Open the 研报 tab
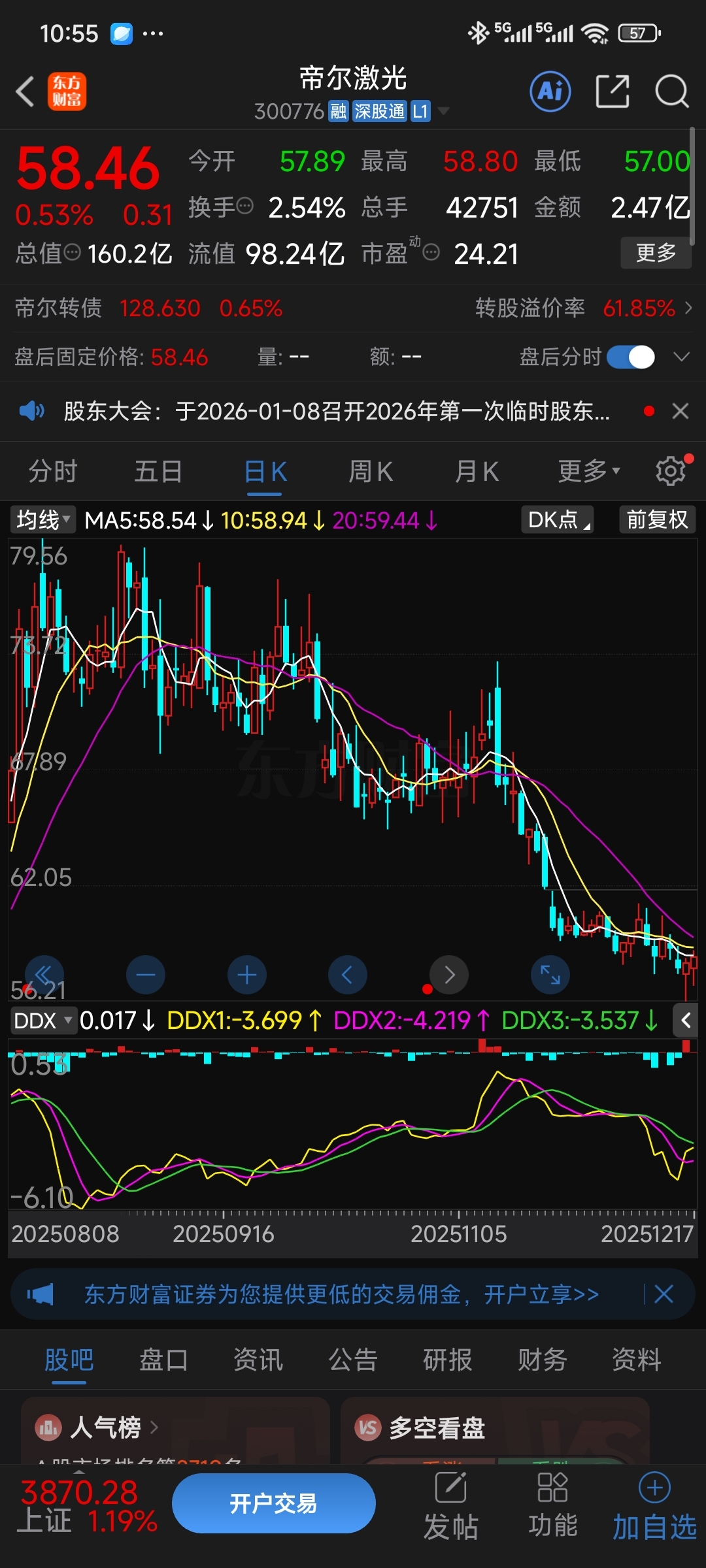This screenshot has height=1568, width=706. 448,1360
